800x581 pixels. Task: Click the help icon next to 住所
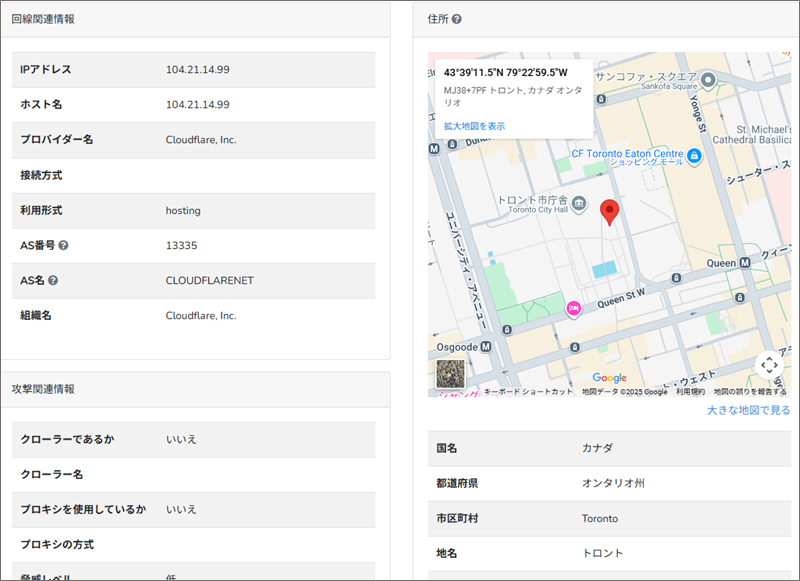tap(457, 19)
